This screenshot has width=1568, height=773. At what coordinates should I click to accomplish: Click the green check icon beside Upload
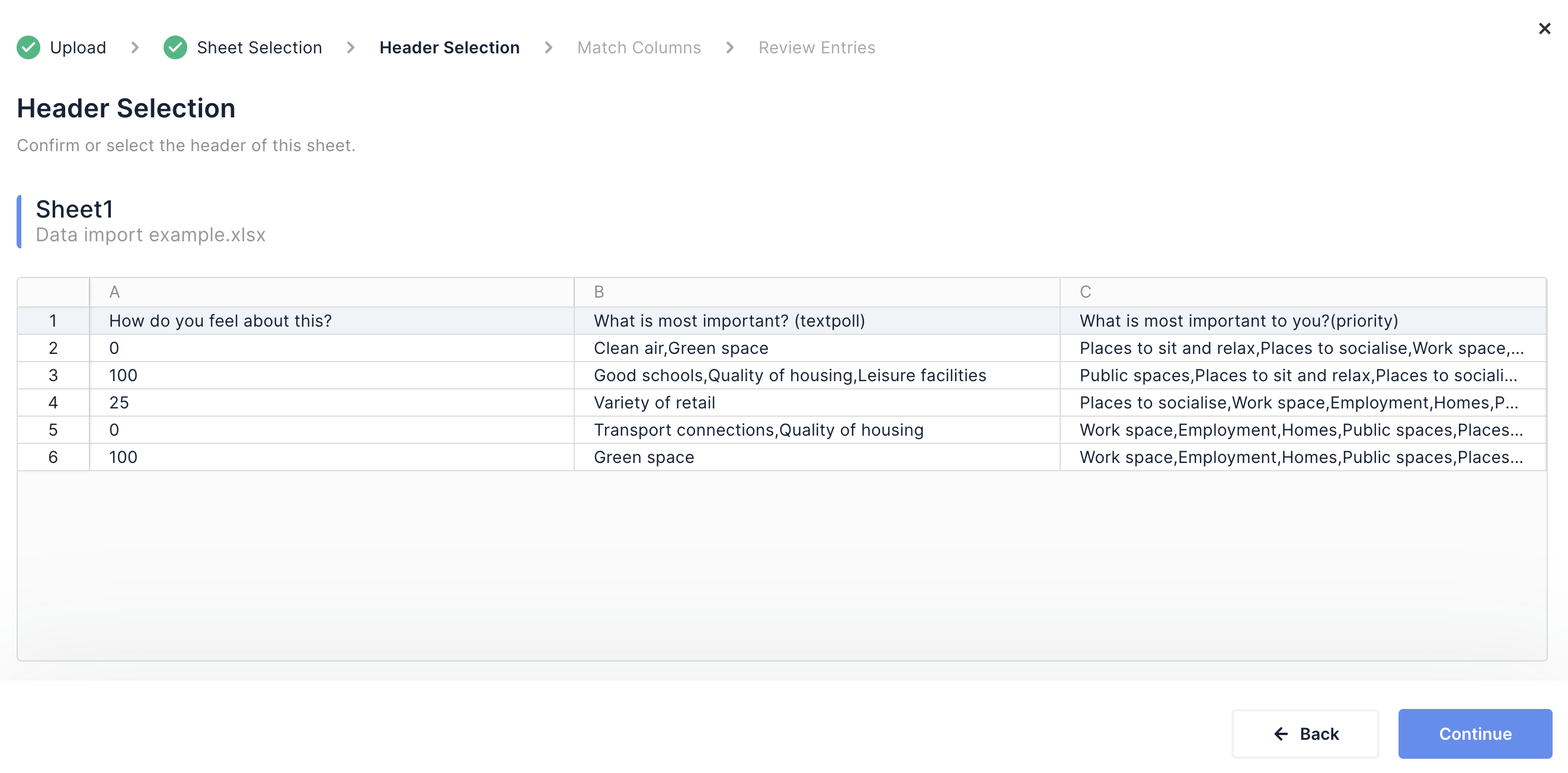point(28,47)
